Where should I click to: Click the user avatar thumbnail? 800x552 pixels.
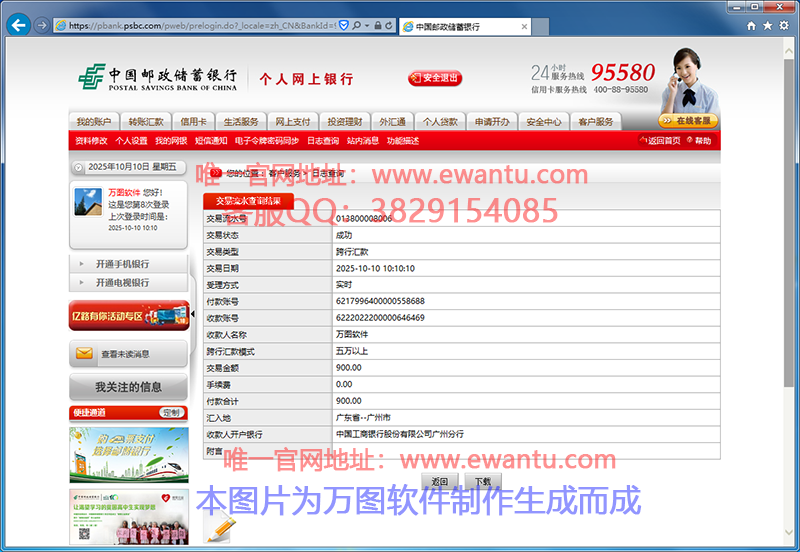88,202
